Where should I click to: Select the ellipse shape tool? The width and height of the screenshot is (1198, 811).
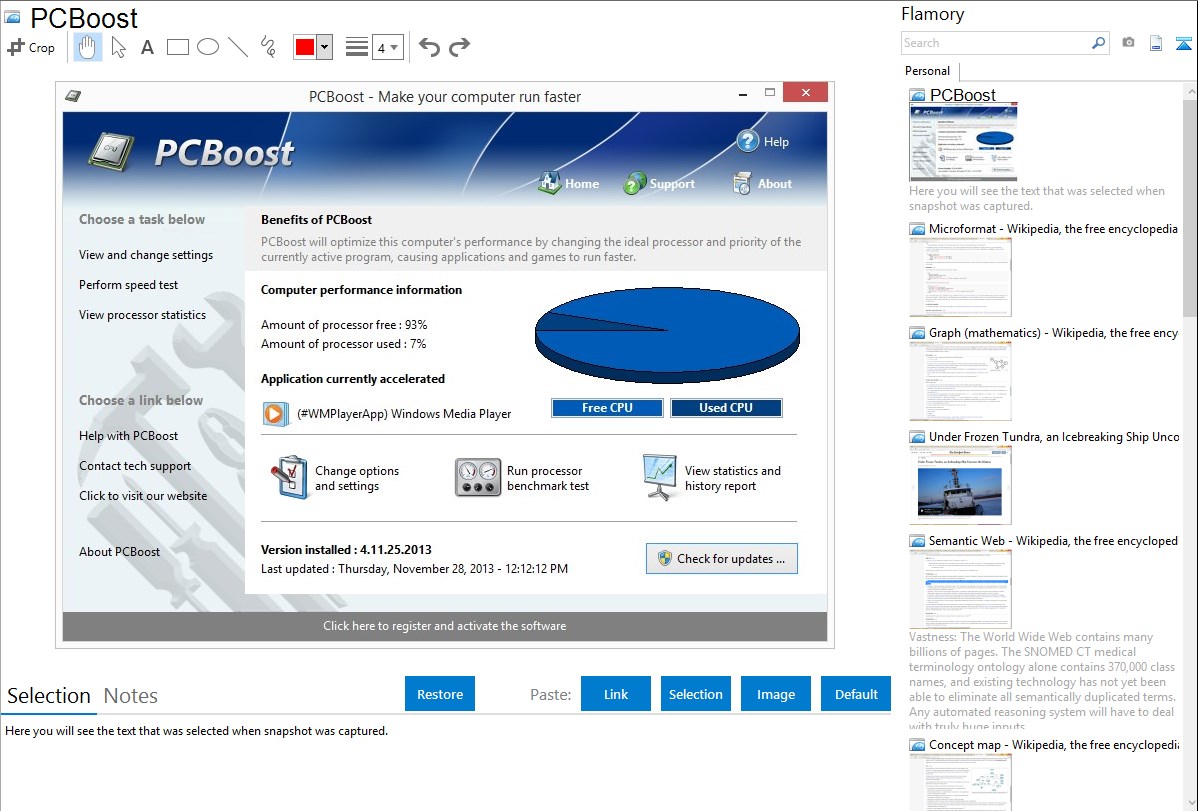pyautogui.click(x=208, y=47)
